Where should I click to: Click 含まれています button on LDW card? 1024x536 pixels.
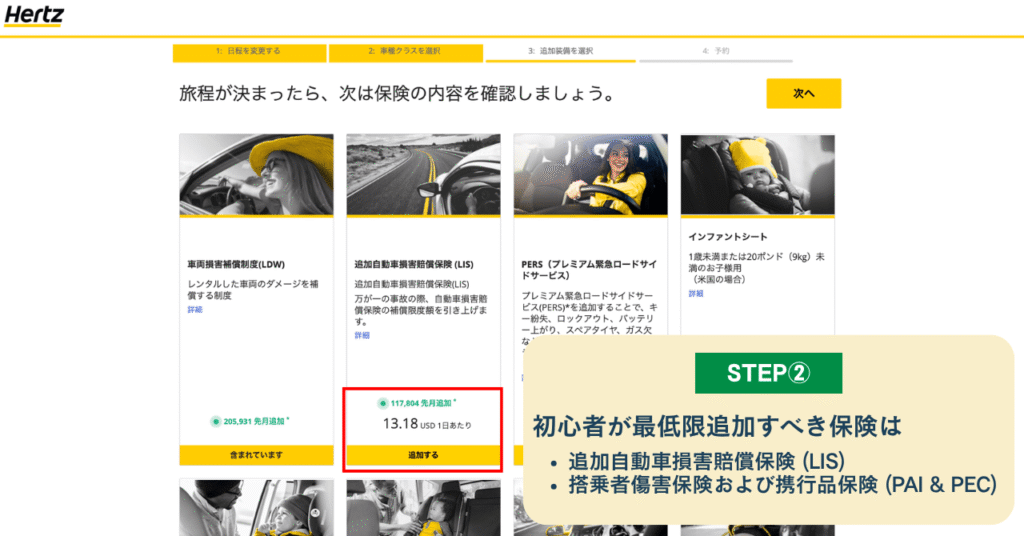pyautogui.click(x=257, y=455)
